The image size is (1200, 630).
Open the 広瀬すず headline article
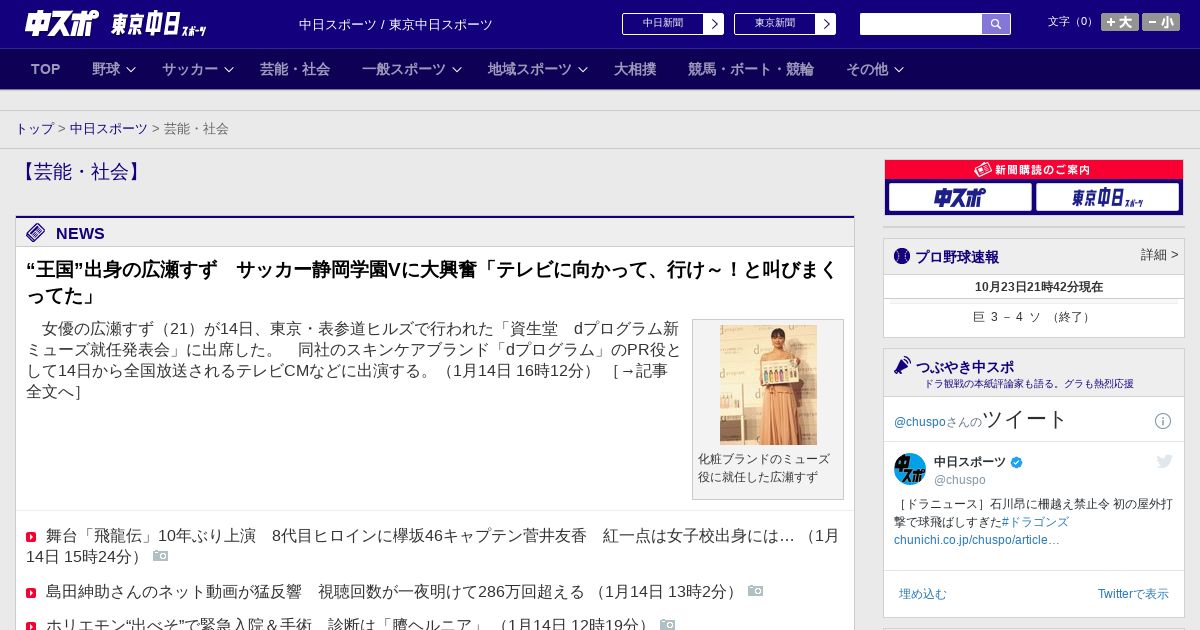(x=432, y=283)
